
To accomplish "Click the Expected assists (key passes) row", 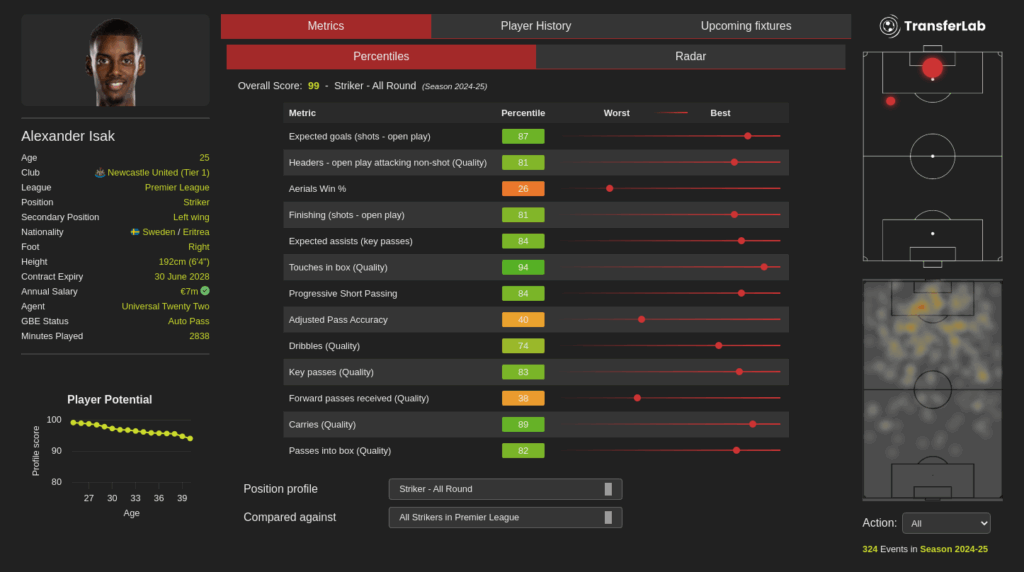I will pyautogui.click(x=536, y=241).
